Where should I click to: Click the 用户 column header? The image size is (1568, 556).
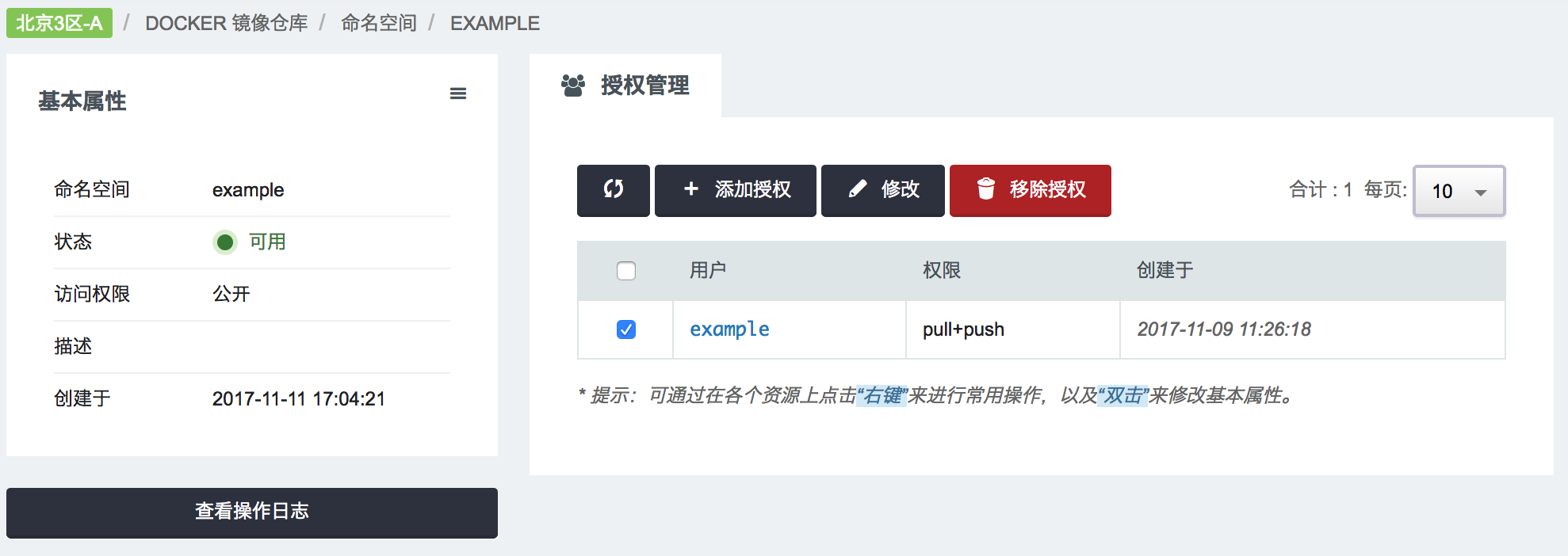pyautogui.click(x=708, y=271)
